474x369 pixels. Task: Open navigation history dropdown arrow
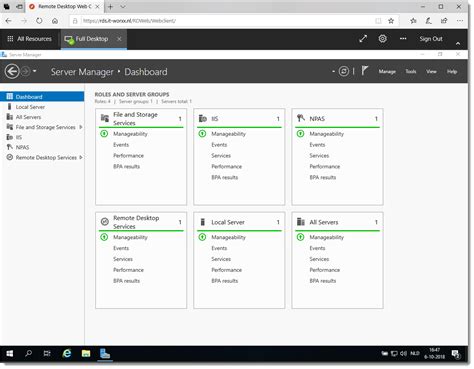tap(34, 71)
